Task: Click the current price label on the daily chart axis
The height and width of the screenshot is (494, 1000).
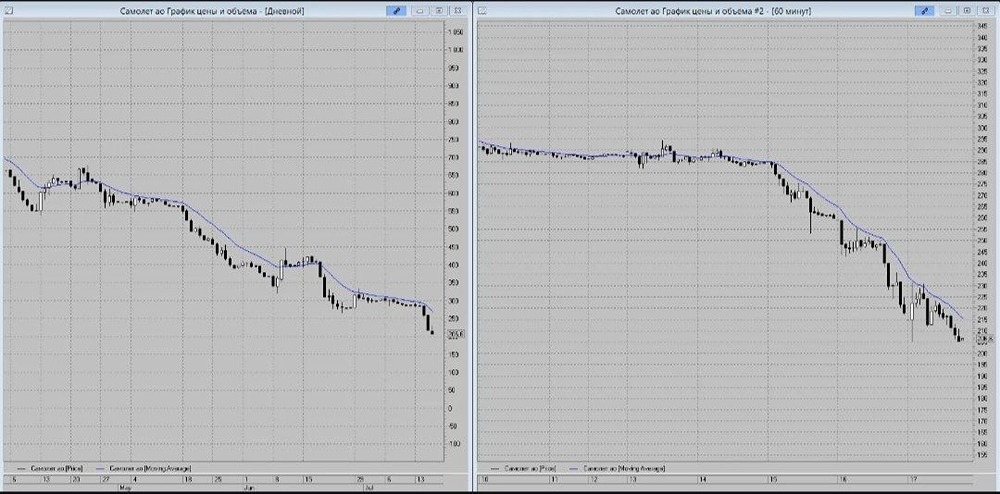Action: pos(457,333)
